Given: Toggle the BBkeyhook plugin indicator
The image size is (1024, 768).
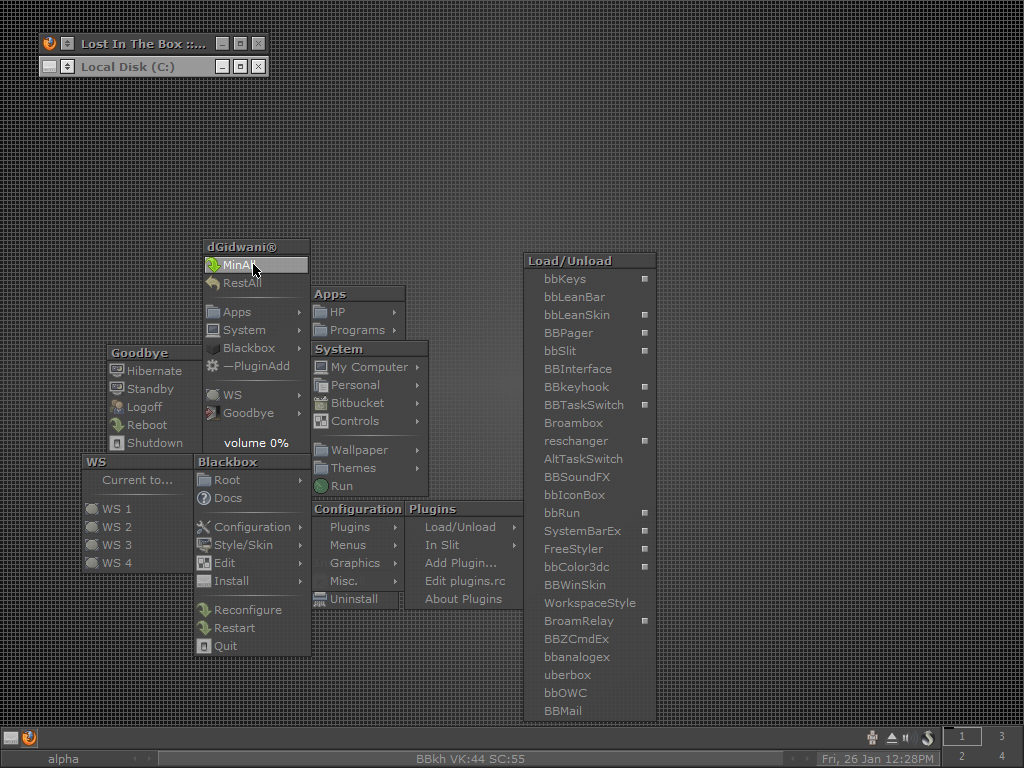Looking at the screenshot, I should tap(645, 387).
